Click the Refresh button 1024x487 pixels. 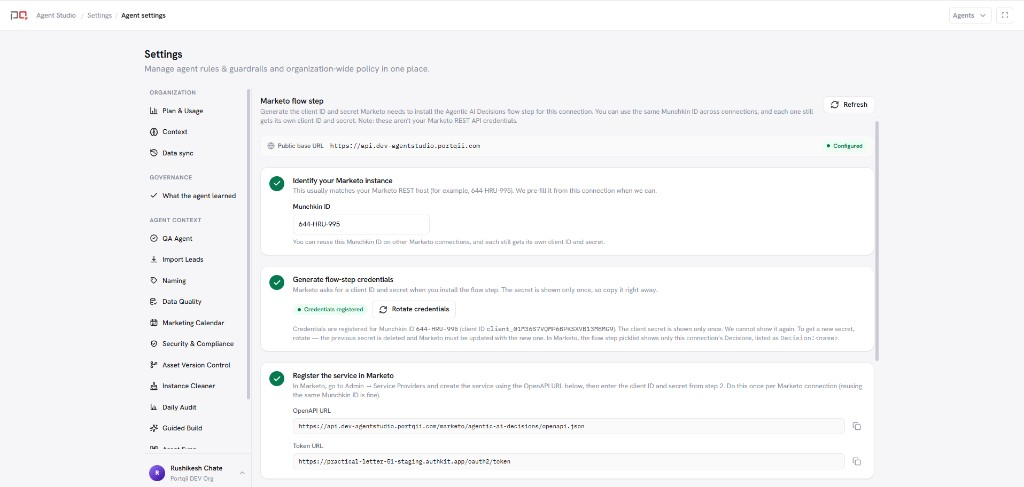pos(848,104)
